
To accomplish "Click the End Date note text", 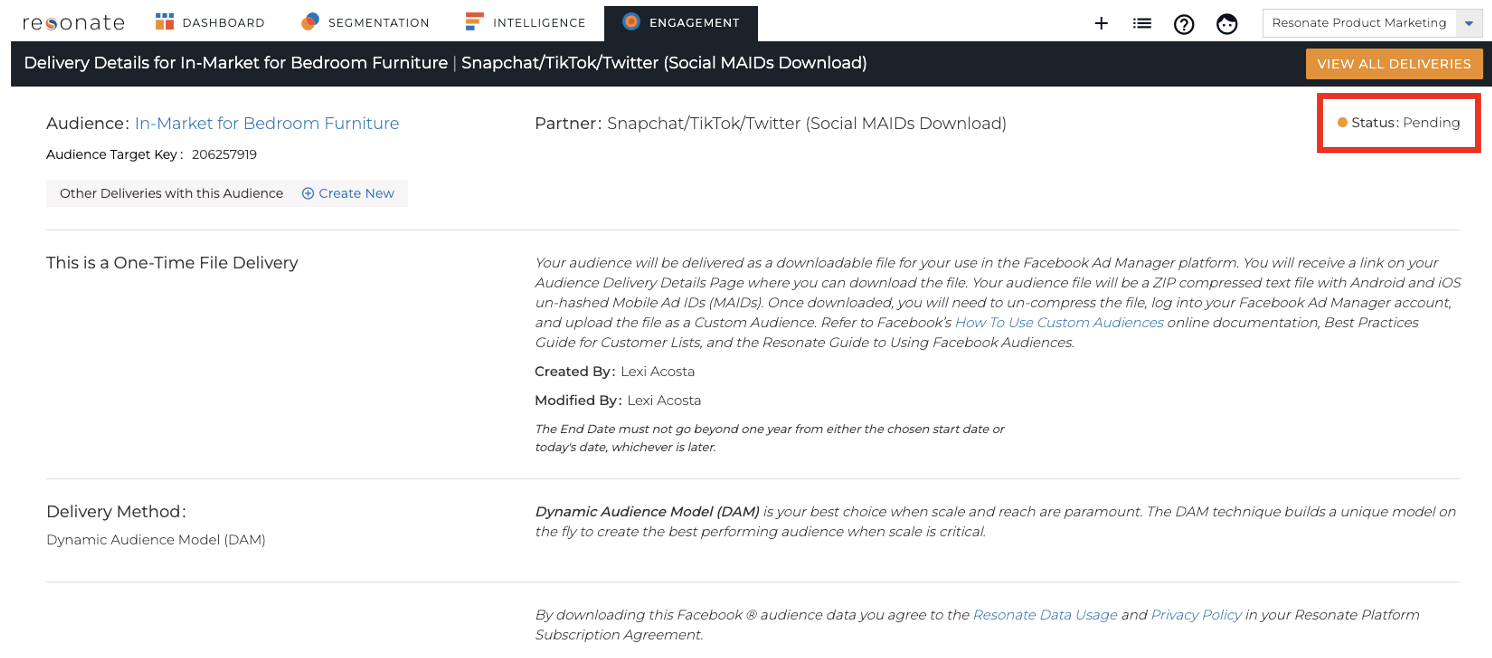I will pyautogui.click(x=770, y=438).
